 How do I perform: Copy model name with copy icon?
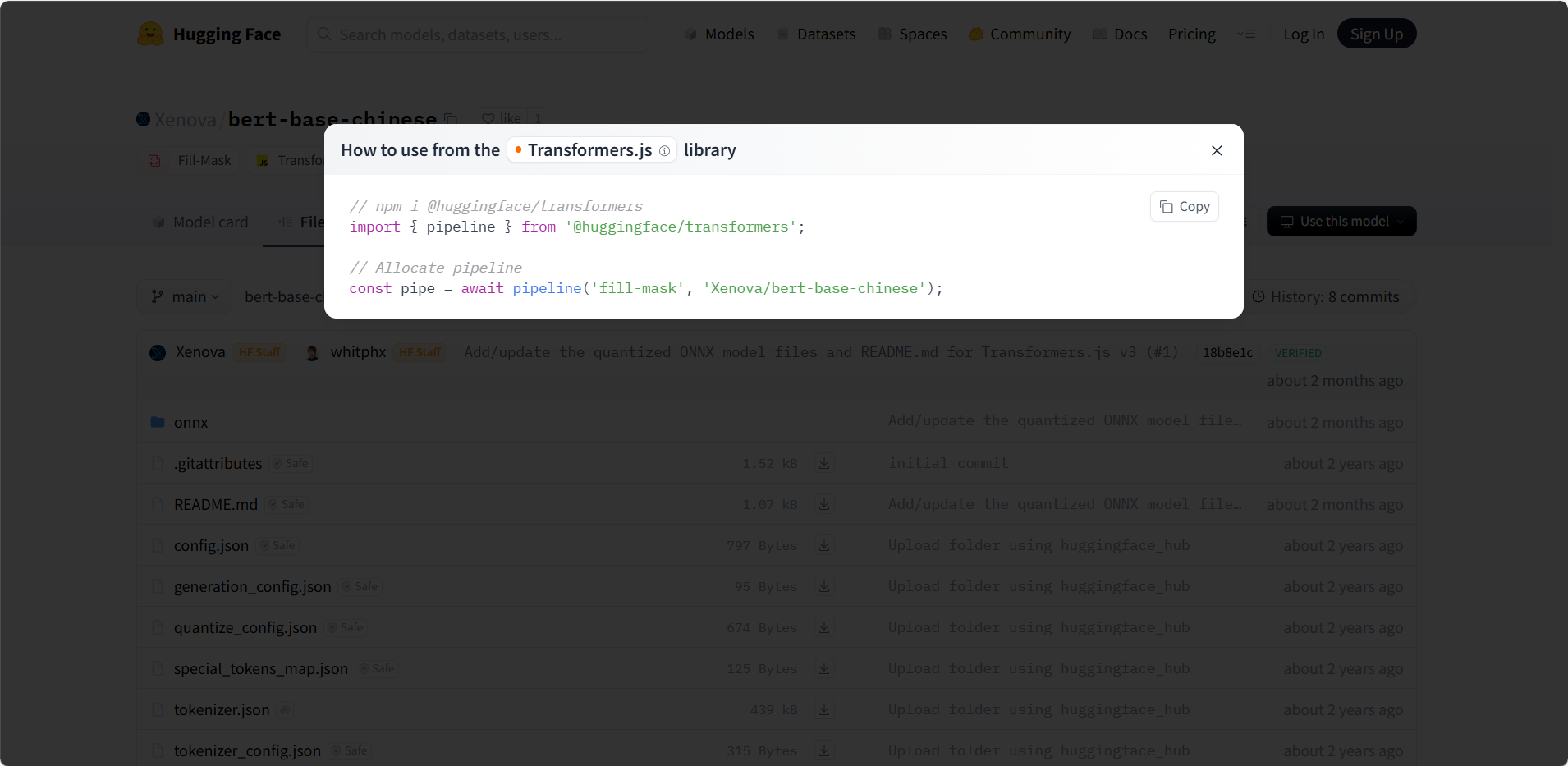pos(451,120)
